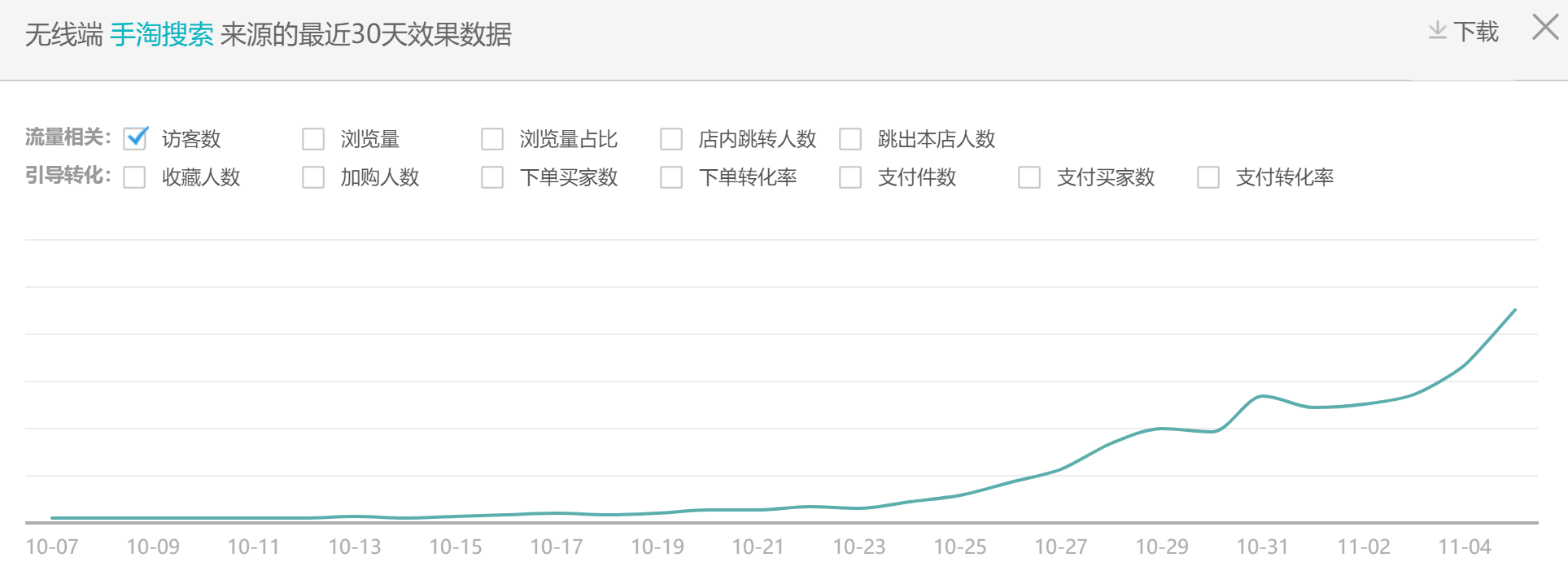Tick the 支付件数 checkbox
Image resolution: width=1568 pixels, height=588 pixels.
tap(850, 177)
